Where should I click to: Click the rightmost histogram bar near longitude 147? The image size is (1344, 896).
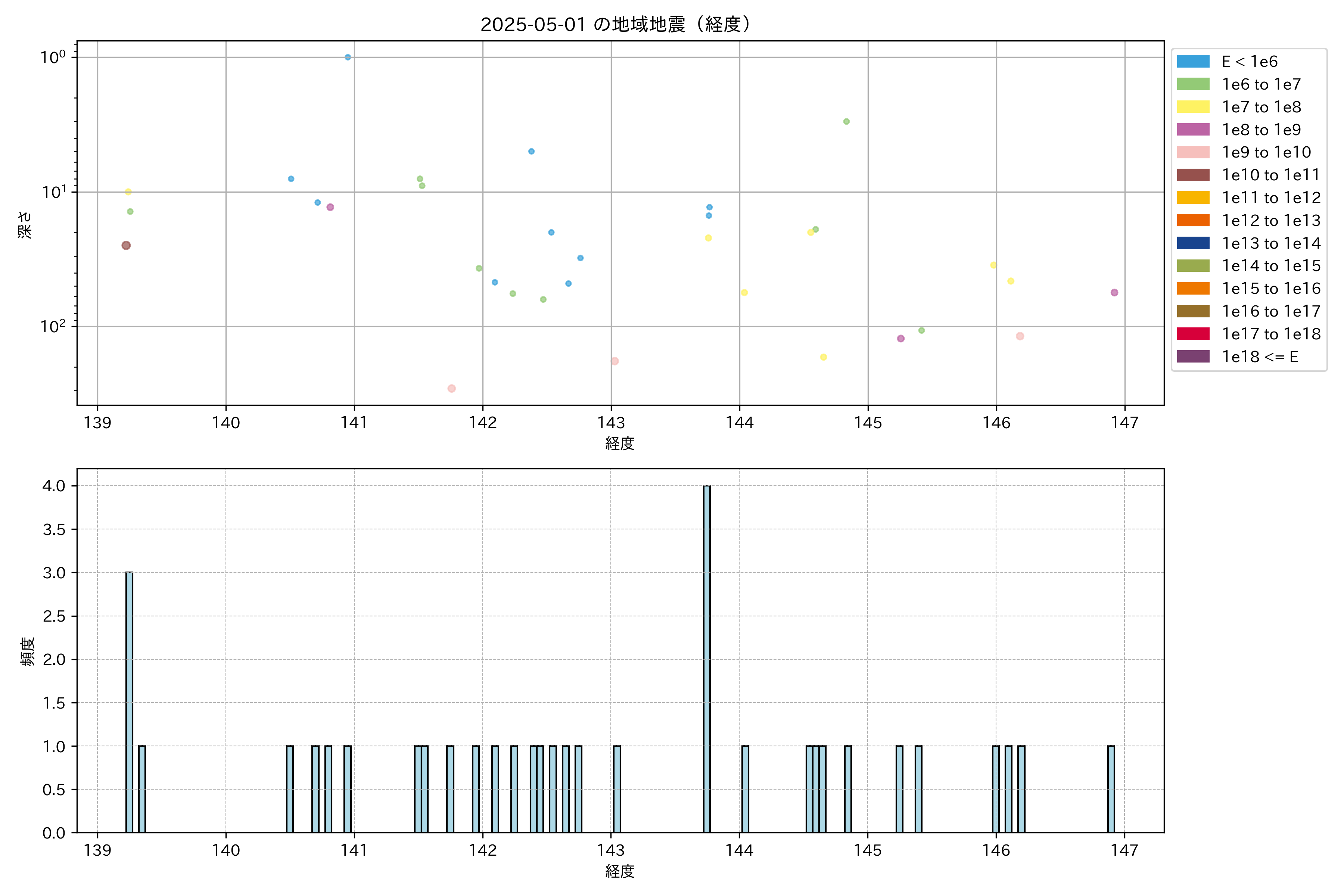coord(1111,788)
